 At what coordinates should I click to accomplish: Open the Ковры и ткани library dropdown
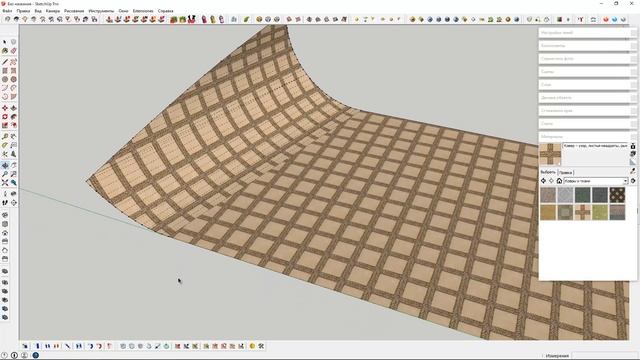[x=596, y=181]
